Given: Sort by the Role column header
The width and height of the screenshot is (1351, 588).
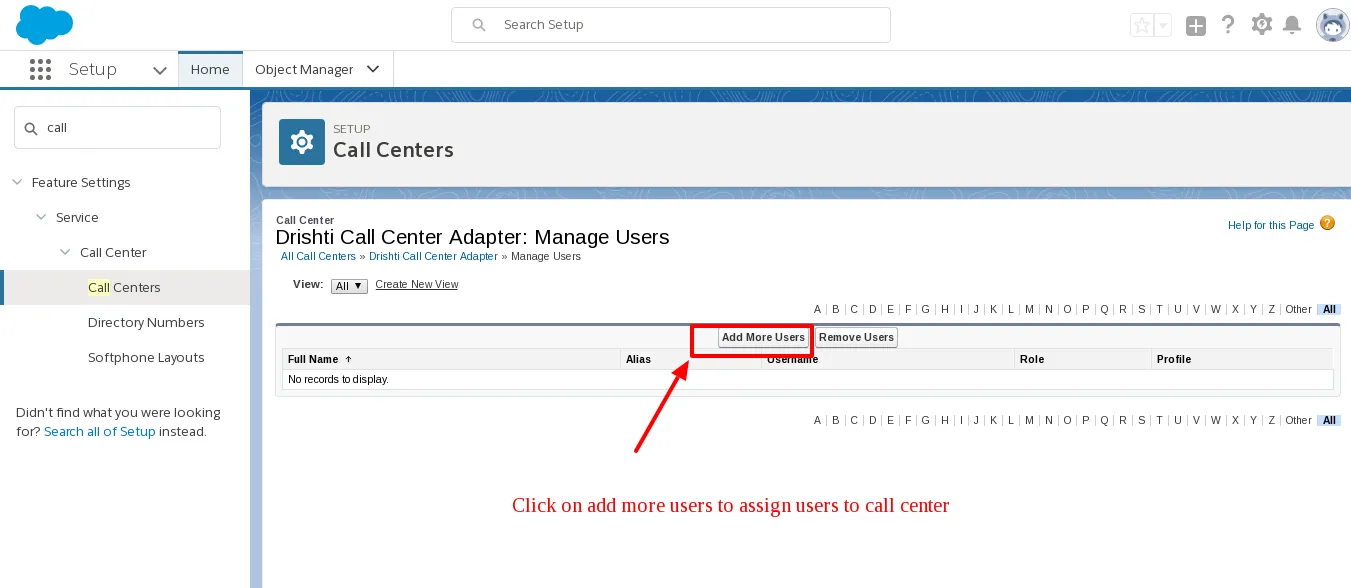Looking at the screenshot, I should pyautogui.click(x=1032, y=359).
